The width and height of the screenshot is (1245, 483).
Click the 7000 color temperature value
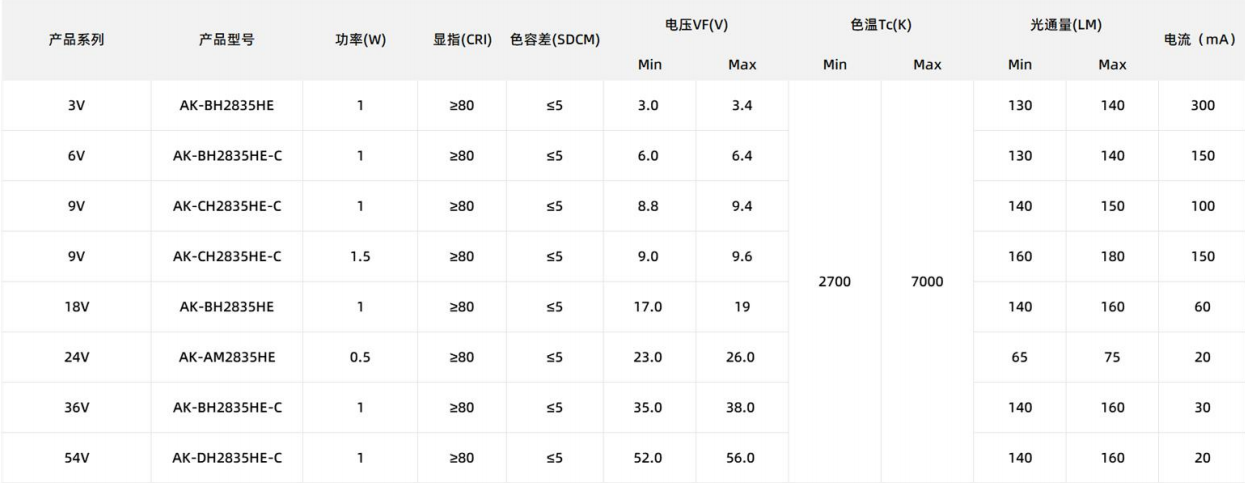click(x=927, y=282)
